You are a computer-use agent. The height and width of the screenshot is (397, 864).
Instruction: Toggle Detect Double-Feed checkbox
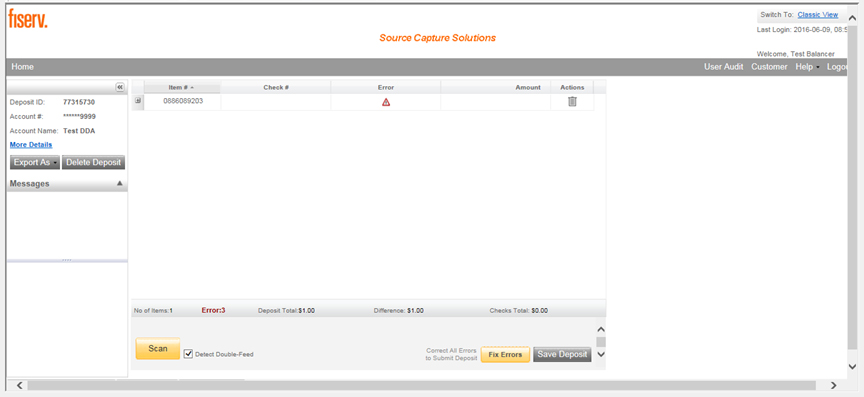(x=188, y=354)
